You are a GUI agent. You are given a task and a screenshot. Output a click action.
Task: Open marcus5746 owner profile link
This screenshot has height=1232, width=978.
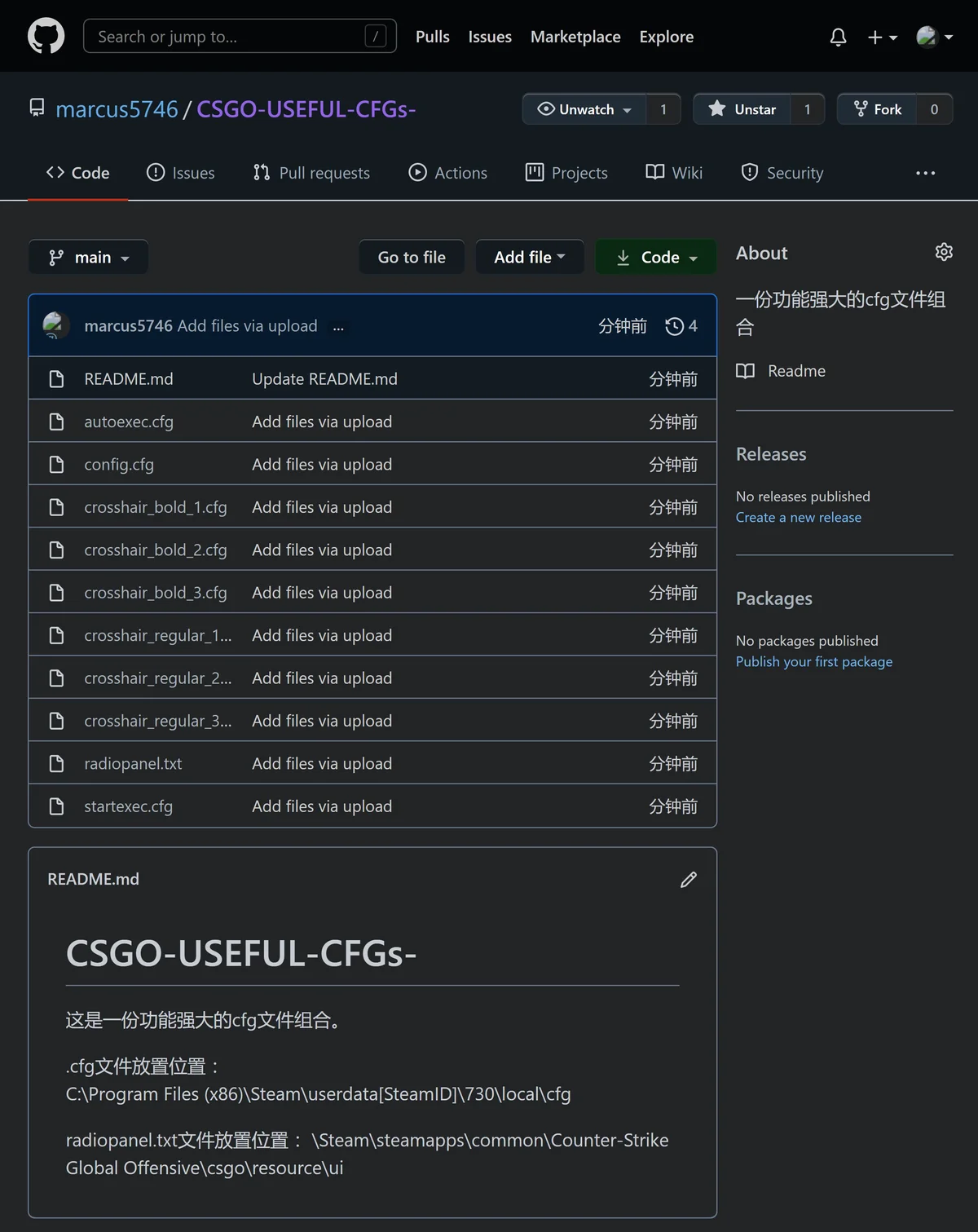[x=117, y=109]
